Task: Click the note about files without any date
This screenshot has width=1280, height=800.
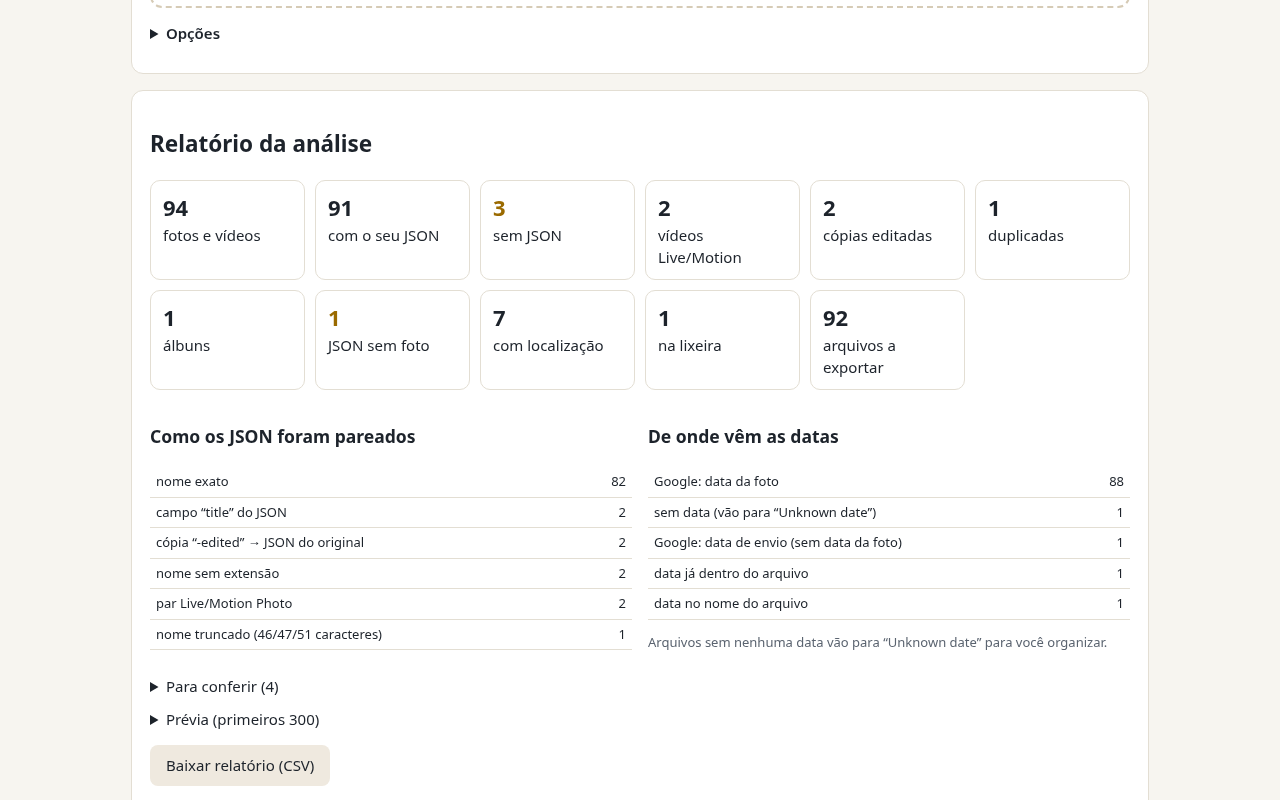Action: click(877, 643)
